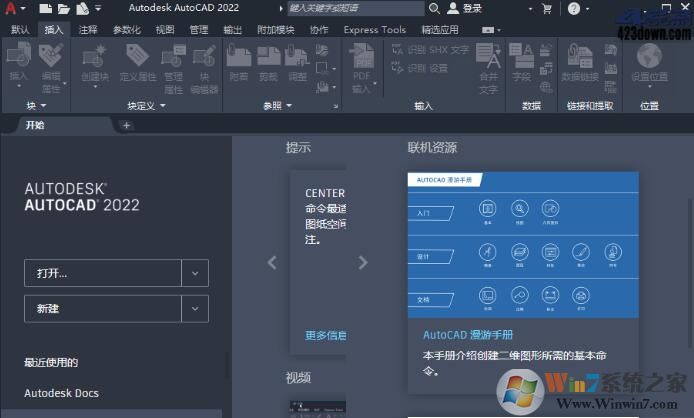
Task: Click the 识别设置 tool
Action: coord(420,68)
